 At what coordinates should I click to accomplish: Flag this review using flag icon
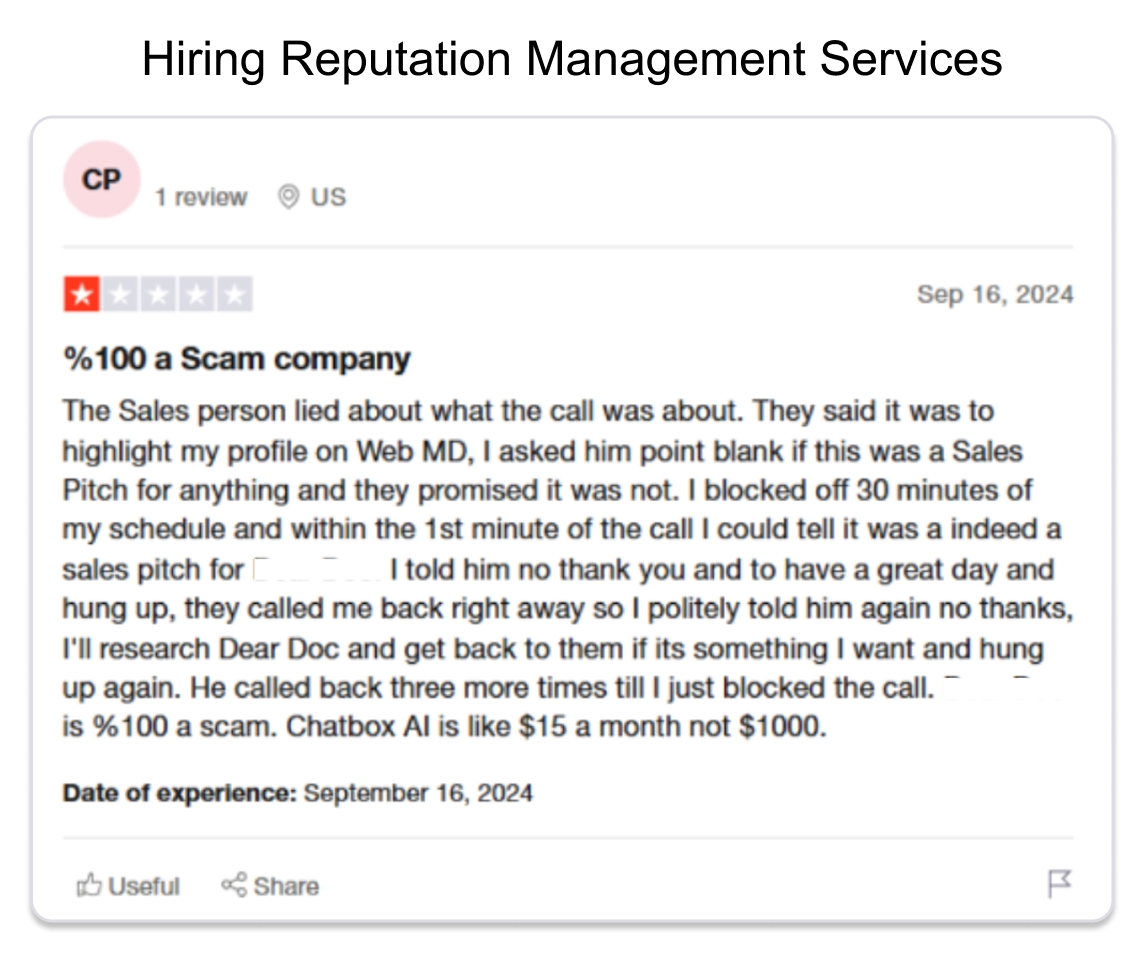(x=1059, y=883)
